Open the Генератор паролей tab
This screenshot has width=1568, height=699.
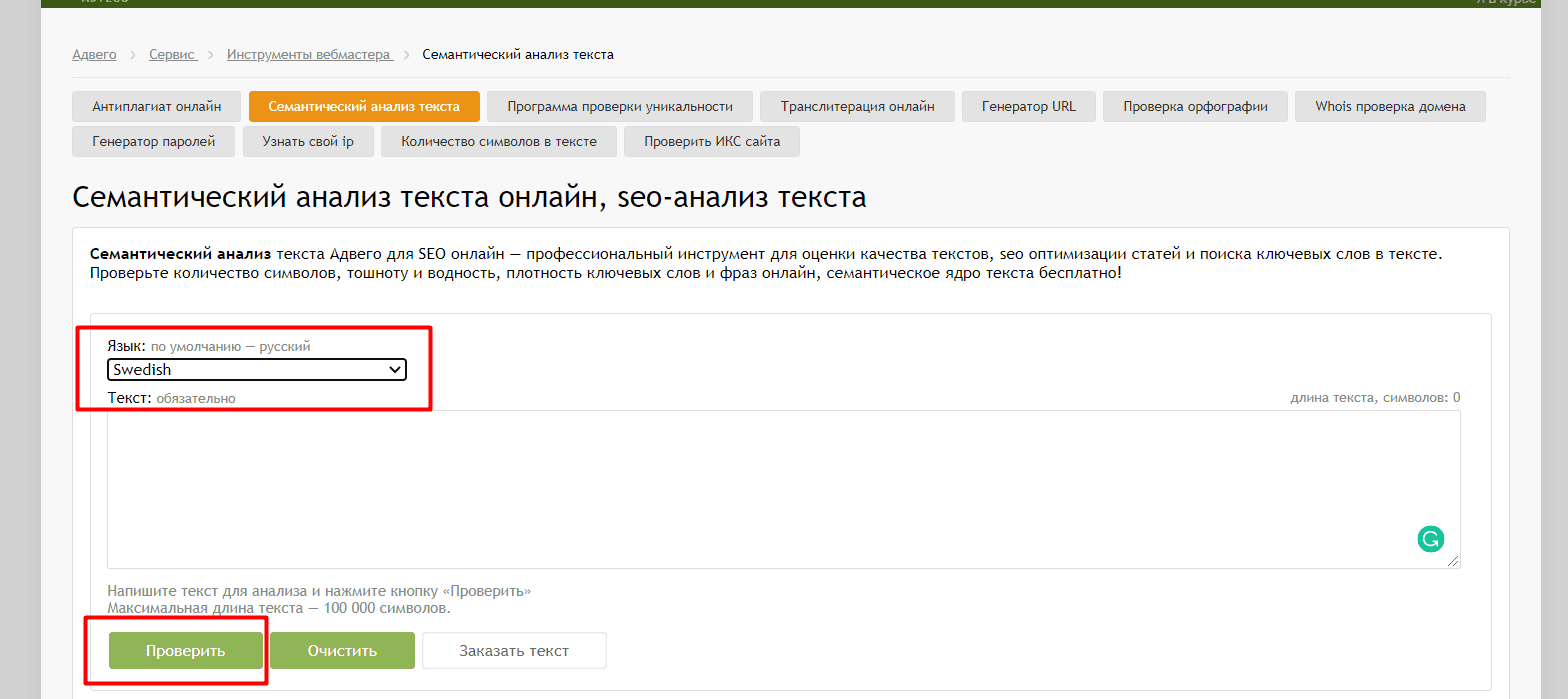coord(154,142)
